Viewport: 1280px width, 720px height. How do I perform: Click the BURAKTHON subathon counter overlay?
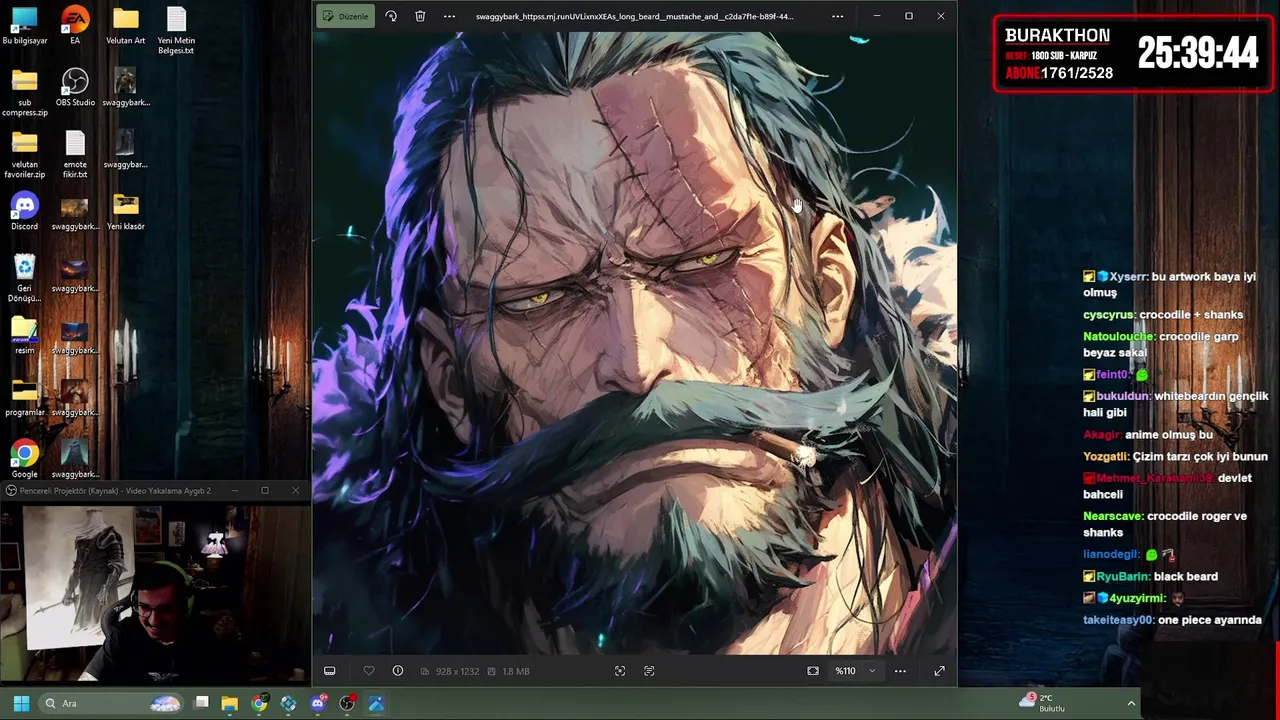tap(1133, 54)
